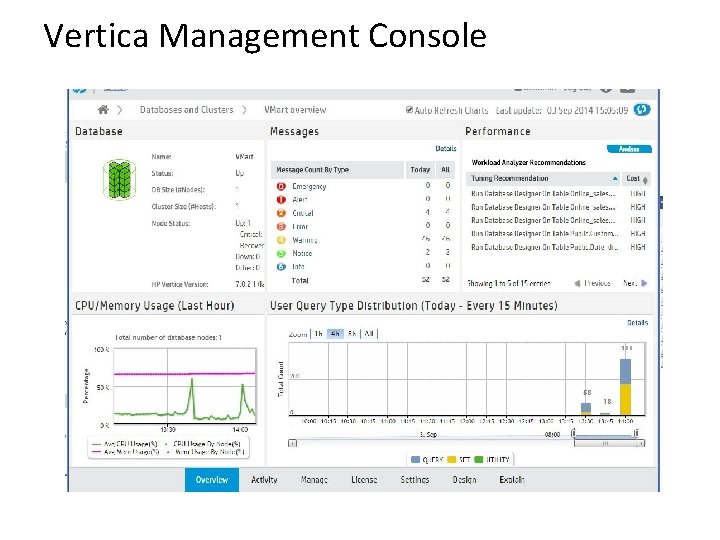Set chart zoom to 4h
This screenshot has height=540, width=720.
pos(335,334)
